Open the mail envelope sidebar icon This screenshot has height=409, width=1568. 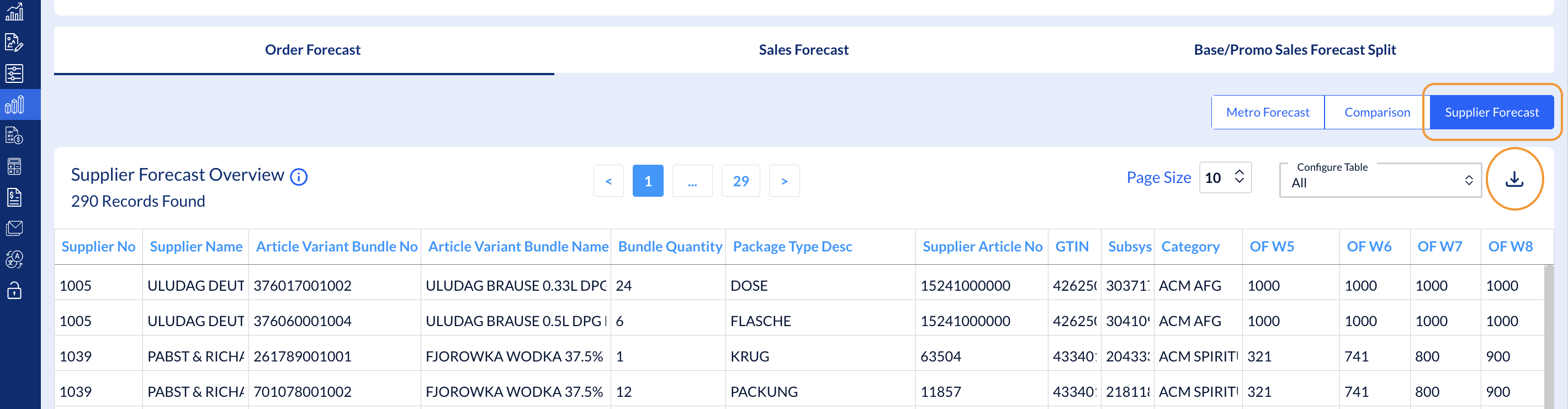pos(14,229)
